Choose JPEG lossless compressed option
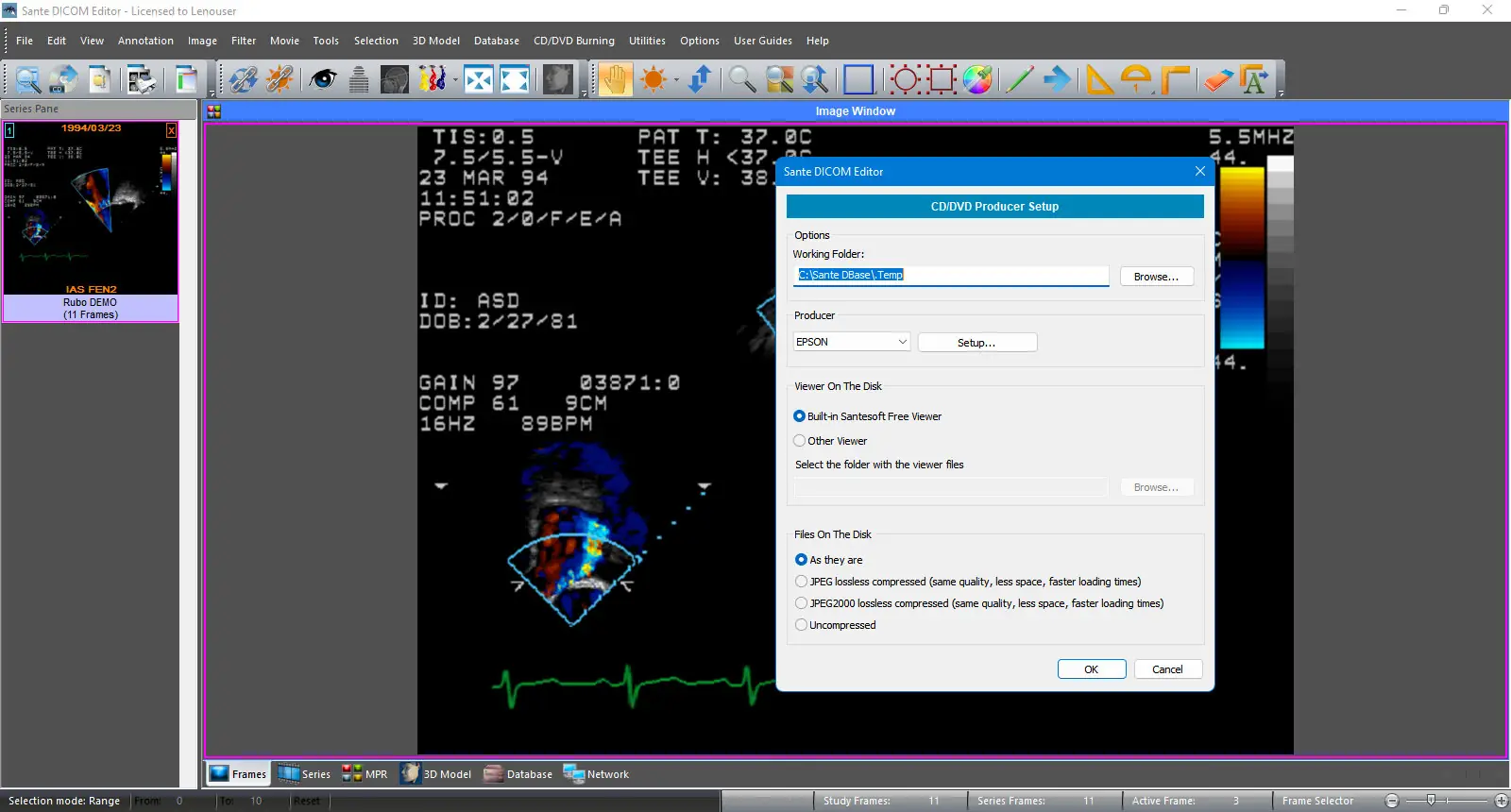This screenshot has height=812, width=1511. coord(801,582)
